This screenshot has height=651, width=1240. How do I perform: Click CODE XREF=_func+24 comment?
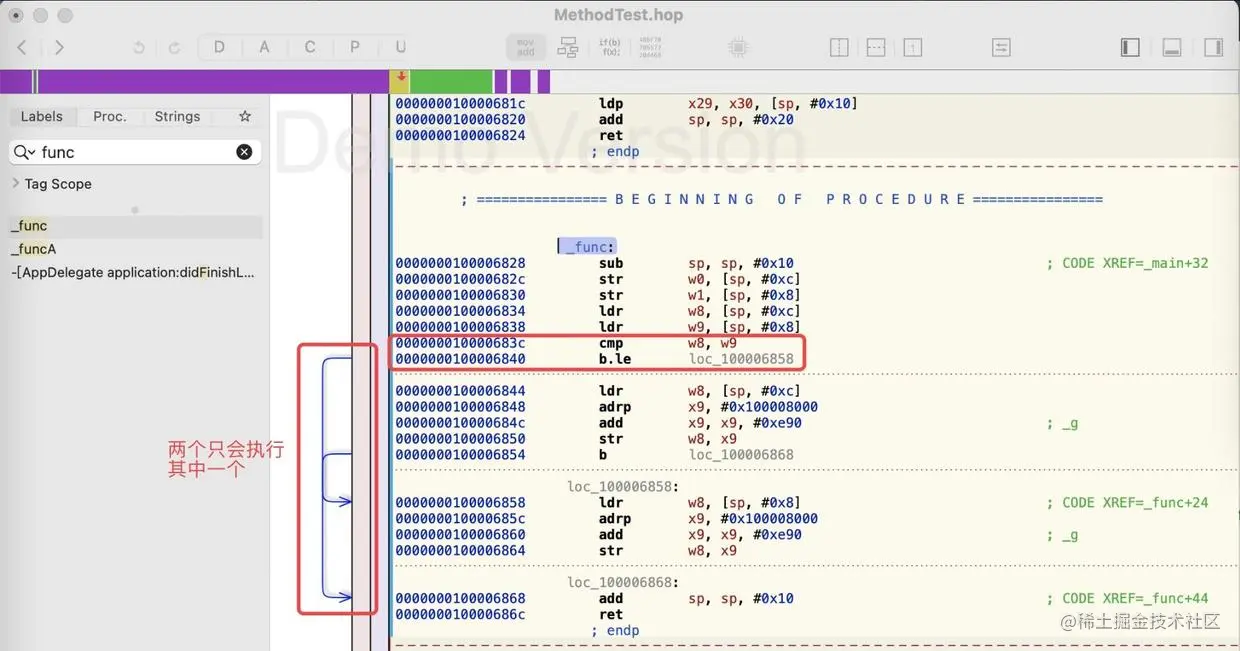[1127, 503]
